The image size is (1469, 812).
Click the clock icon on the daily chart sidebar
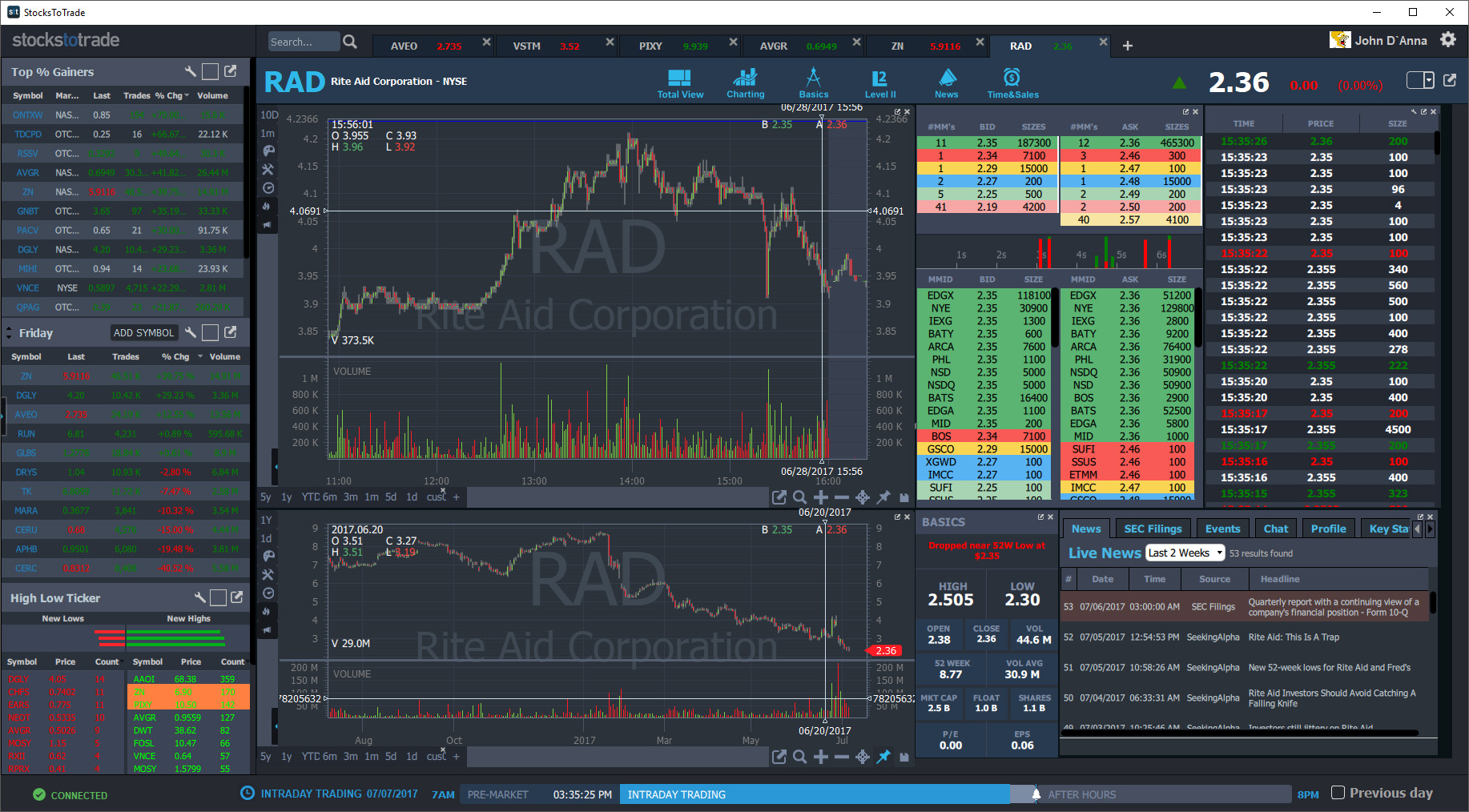point(268,593)
